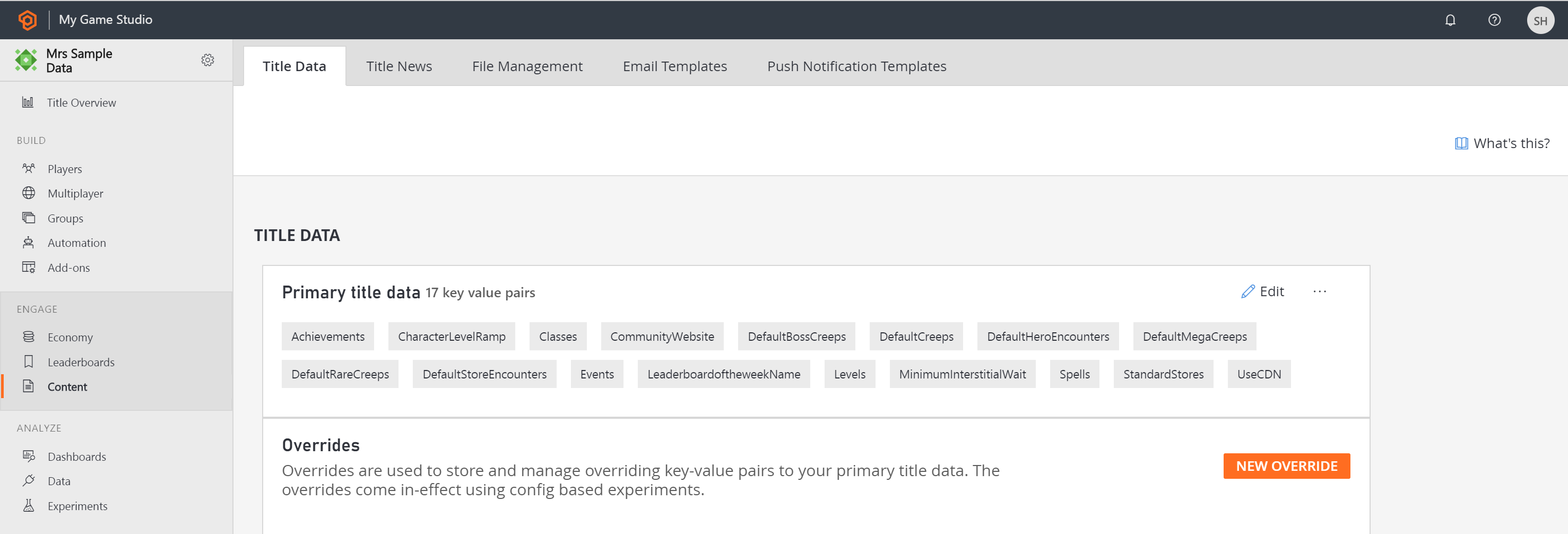Switch to the Title News tab

click(x=399, y=66)
